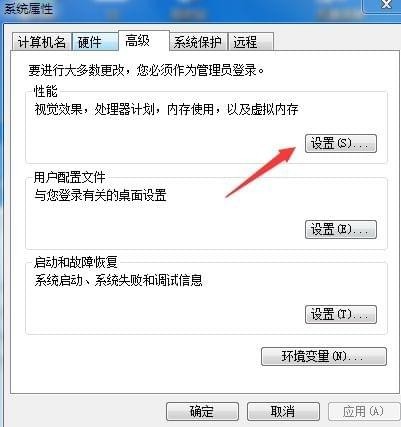401x427 pixels.
Task: Open performance 设置(S) button
Action: point(341,144)
